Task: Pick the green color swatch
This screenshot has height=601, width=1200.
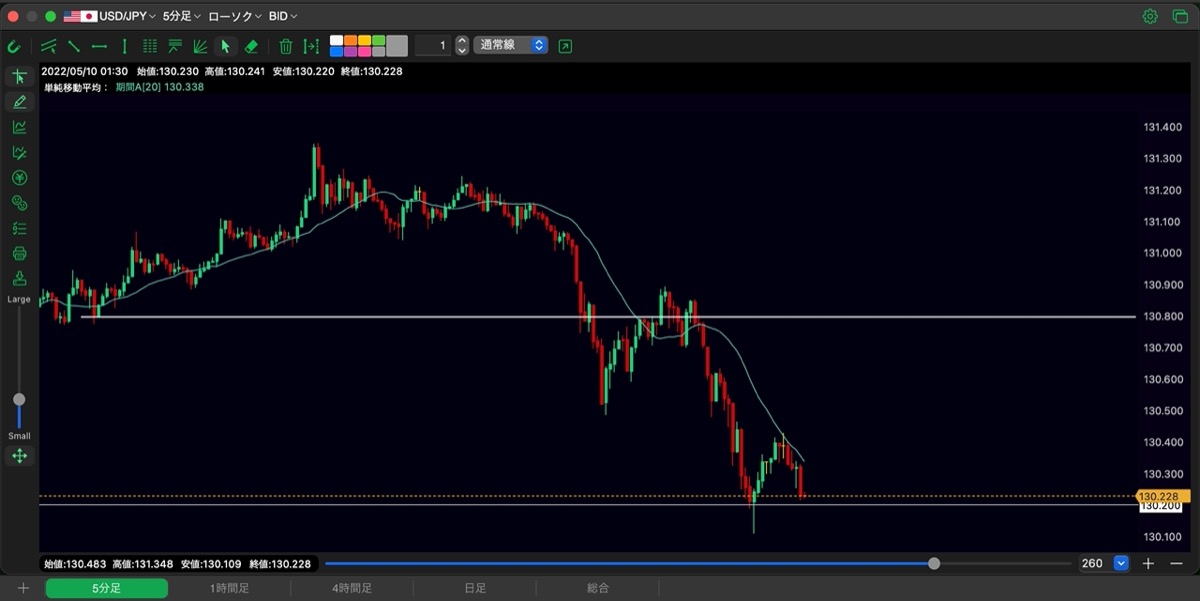Action: click(378, 40)
